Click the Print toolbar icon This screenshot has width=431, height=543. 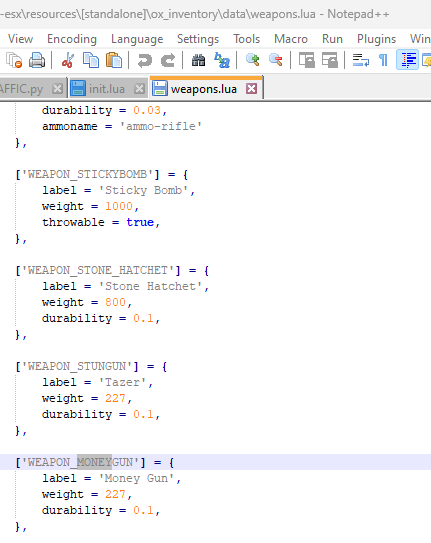coord(37,60)
